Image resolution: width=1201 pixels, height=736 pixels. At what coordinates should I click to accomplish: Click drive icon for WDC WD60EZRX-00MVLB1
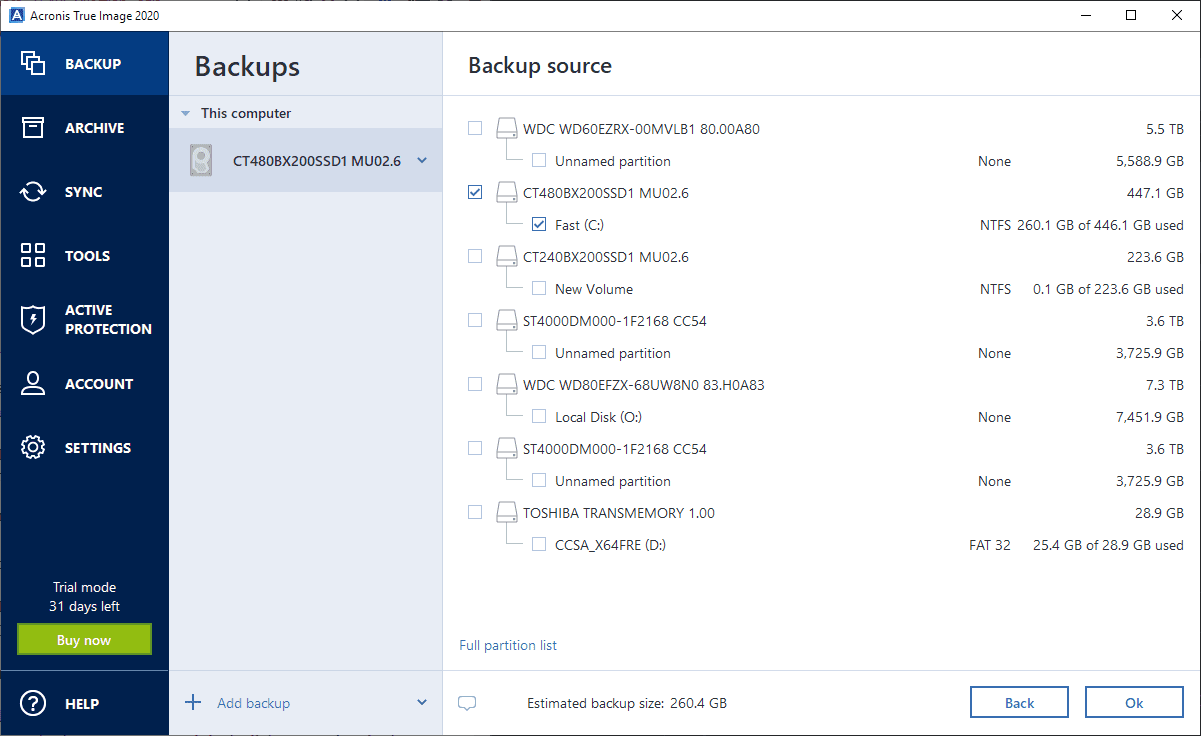pos(506,128)
